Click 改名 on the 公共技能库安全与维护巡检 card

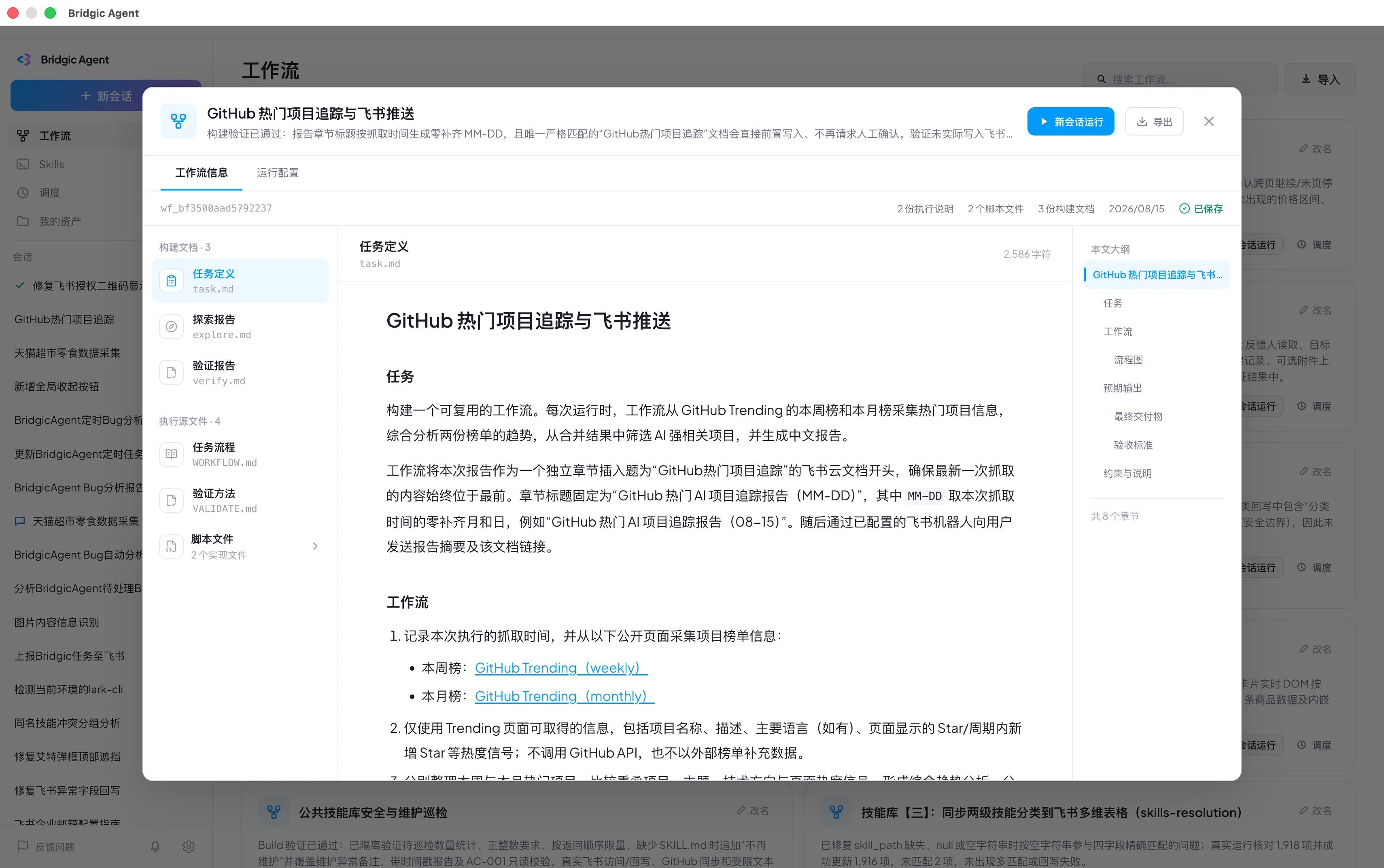753,810
